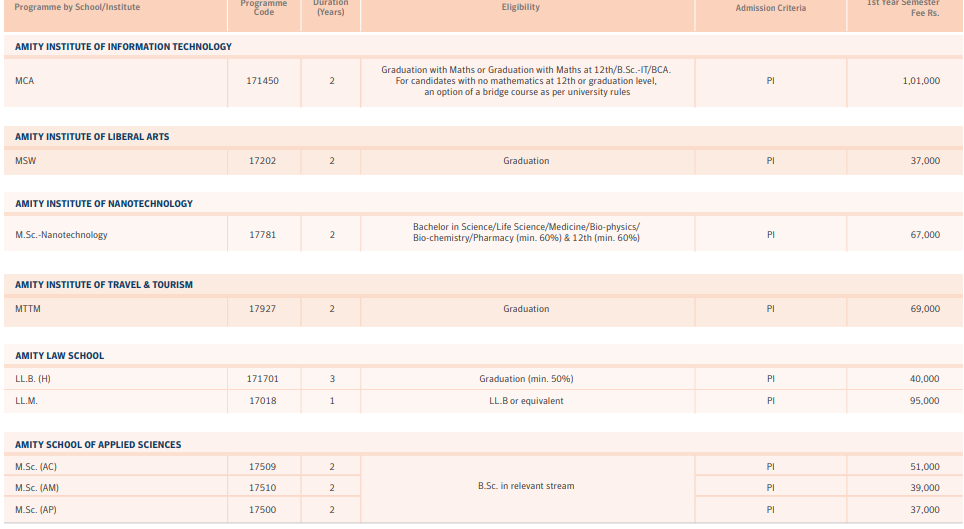This screenshot has height=529, width=964.
Task: Click the M.Sc.-Nanotechnology programme name
Action: [61, 235]
